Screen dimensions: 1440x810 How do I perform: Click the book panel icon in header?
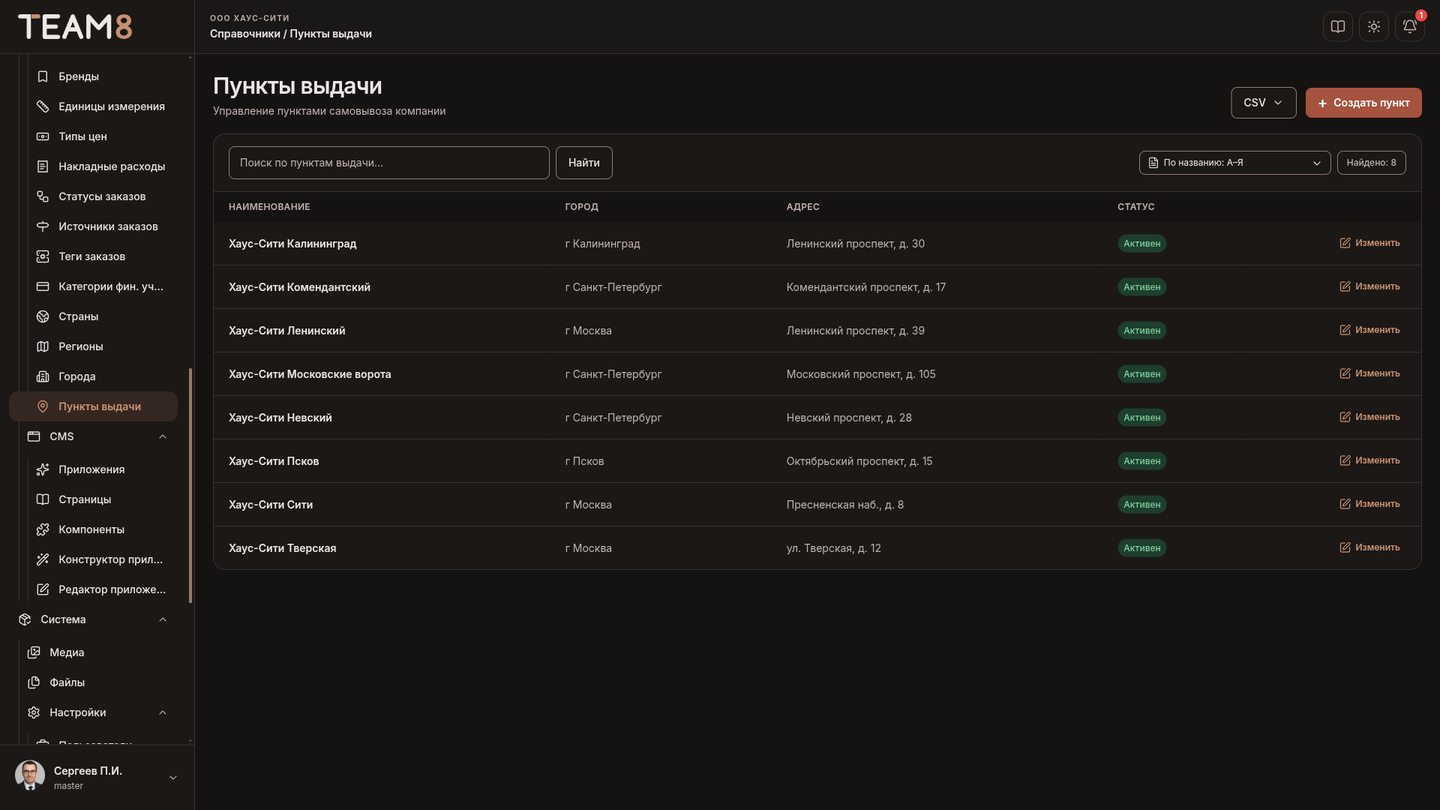pos(1338,27)
